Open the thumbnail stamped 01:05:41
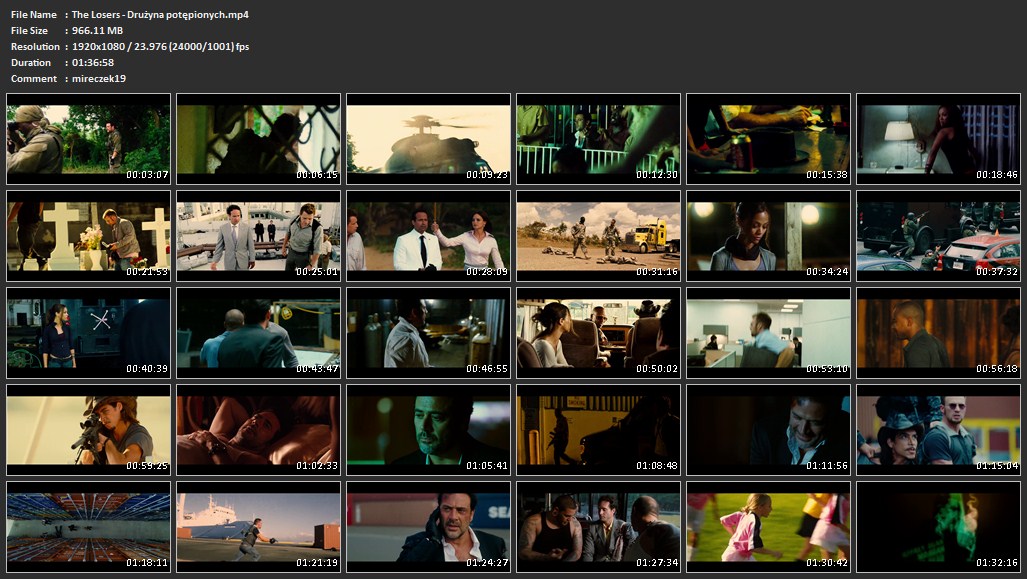 click(x=428, y=430)
